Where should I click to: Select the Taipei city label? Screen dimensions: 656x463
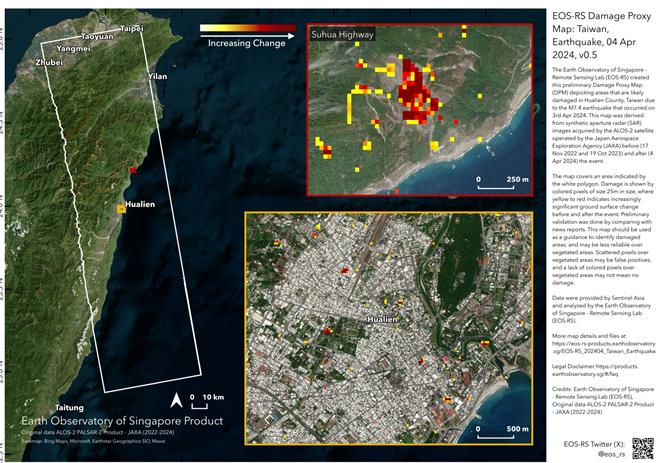(131, 29)
